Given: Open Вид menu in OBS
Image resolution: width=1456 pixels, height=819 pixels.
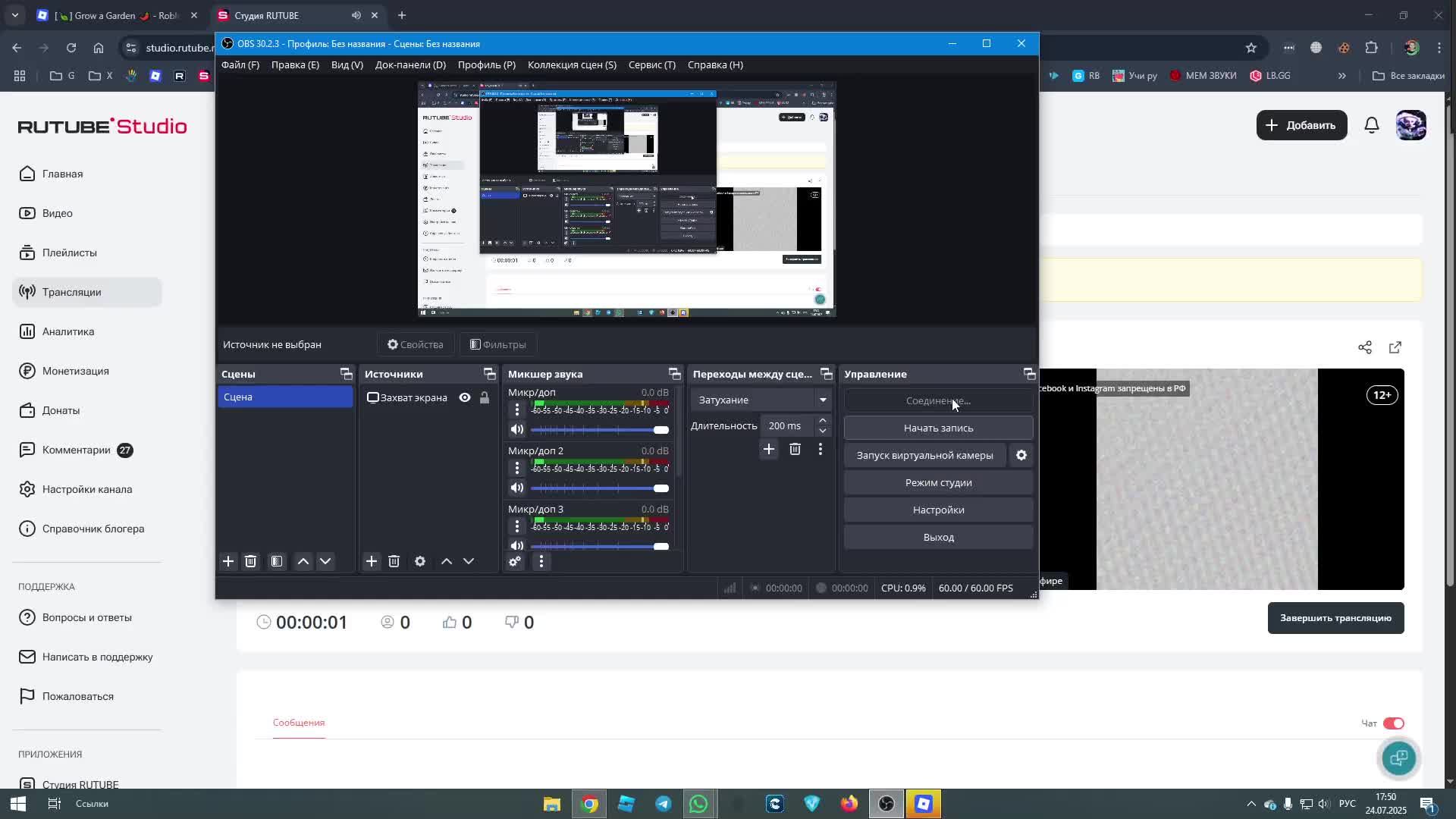Looking at the screenshot, I should click(x=347, y=64).
